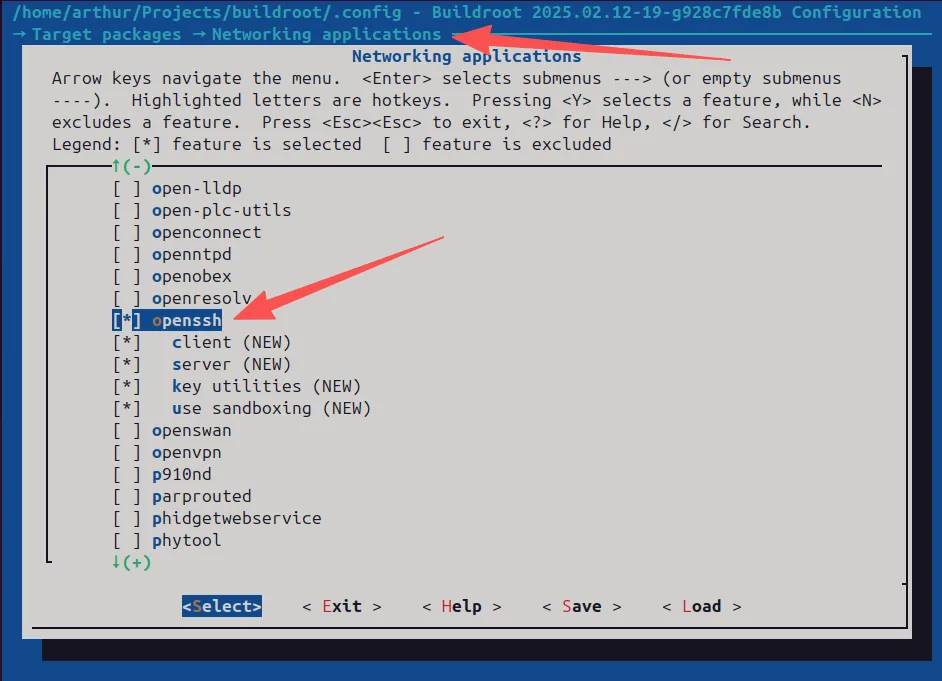Enable the openvpn checkbox
Image resolution: width=942 pixels, height=681 pixels.
tap(127, 453)
